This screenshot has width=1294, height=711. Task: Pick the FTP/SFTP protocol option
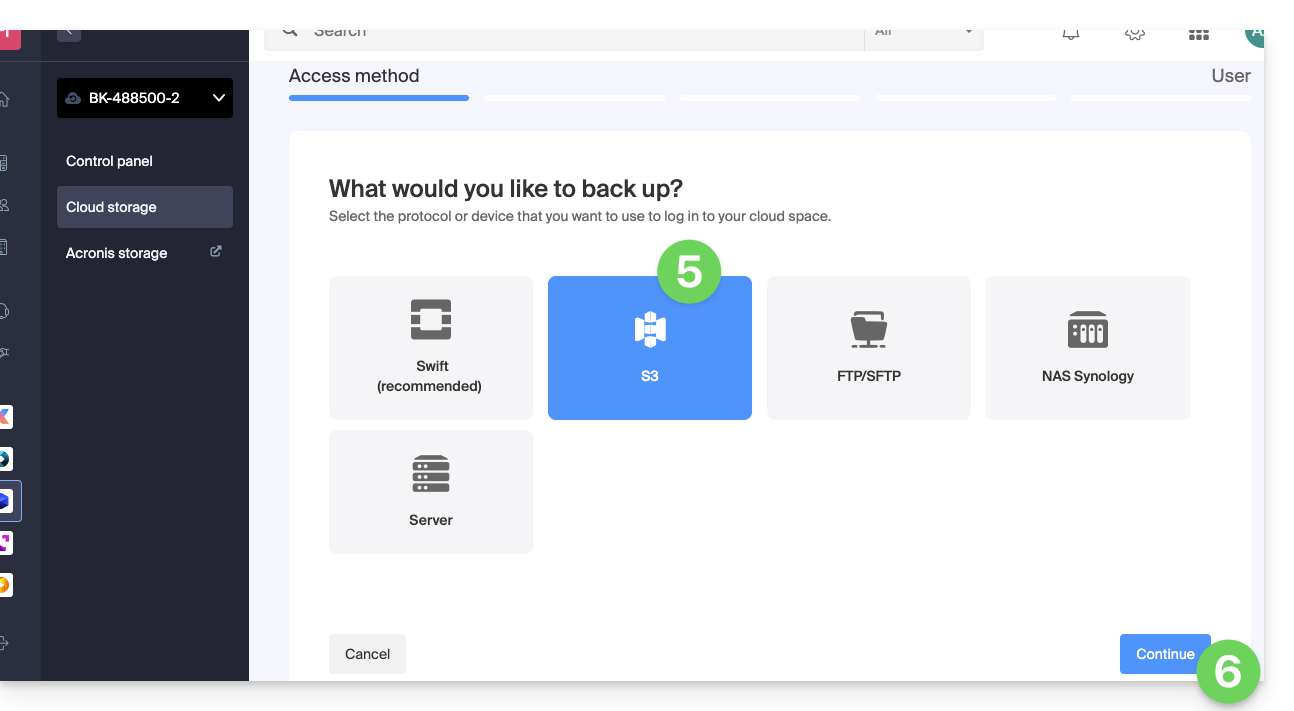[x=868, y=347]
